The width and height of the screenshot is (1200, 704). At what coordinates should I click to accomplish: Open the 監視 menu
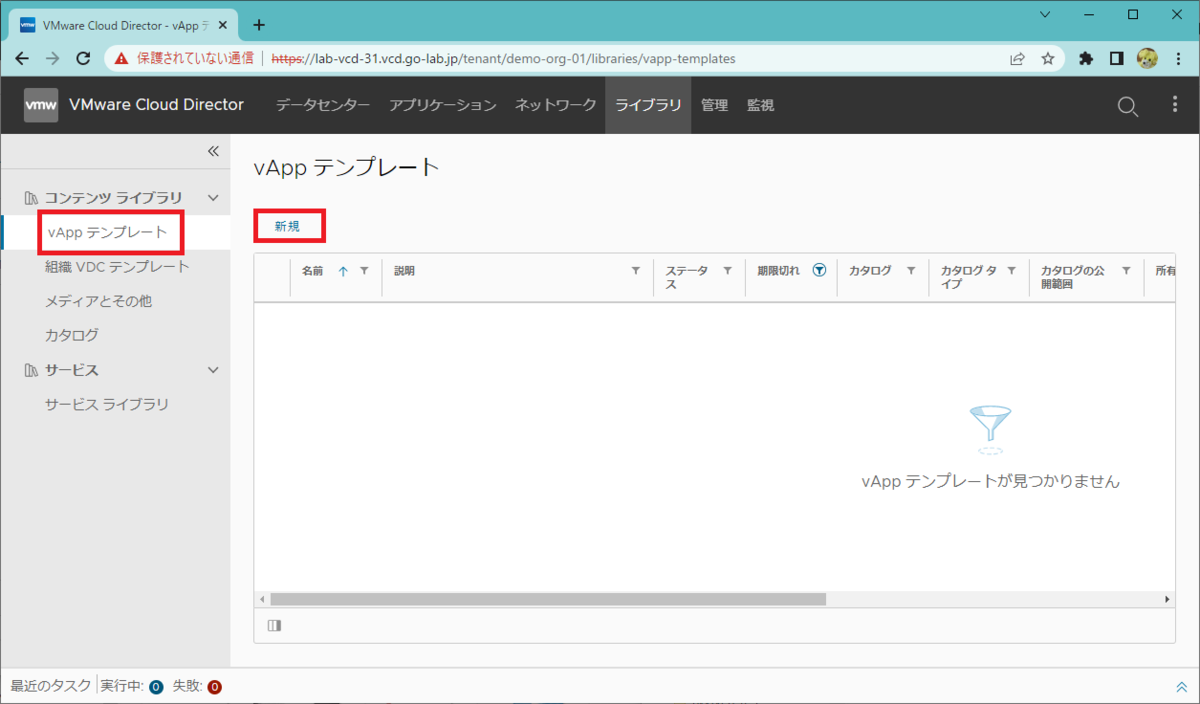pos(760,105)
